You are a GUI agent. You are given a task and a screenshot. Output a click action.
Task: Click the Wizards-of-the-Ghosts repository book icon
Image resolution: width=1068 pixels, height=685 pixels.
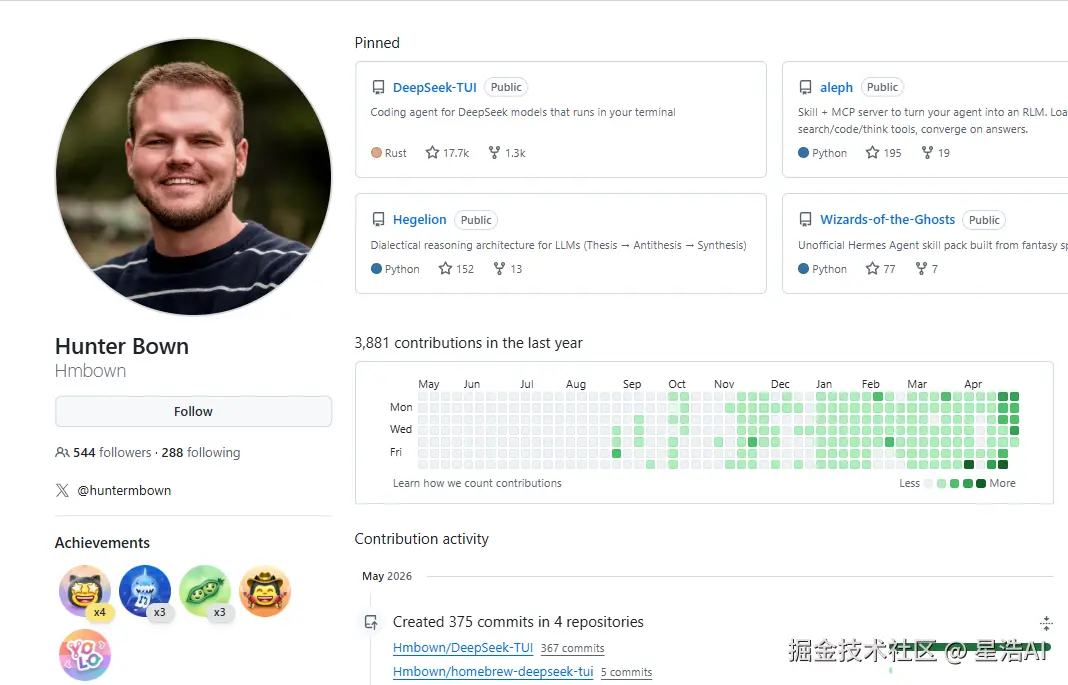click(805, 219)
